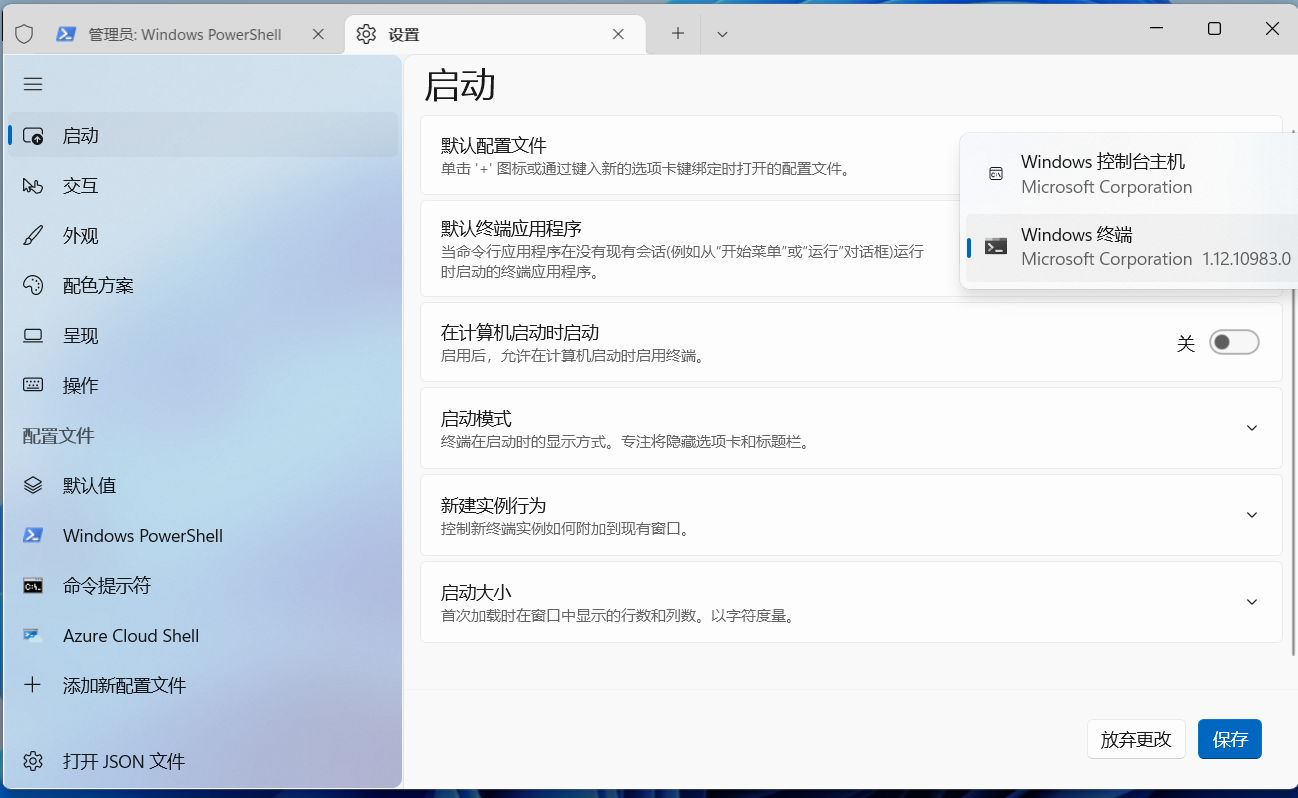
Task: Click the 放弃更改 button
Action: click(1136, 739)
